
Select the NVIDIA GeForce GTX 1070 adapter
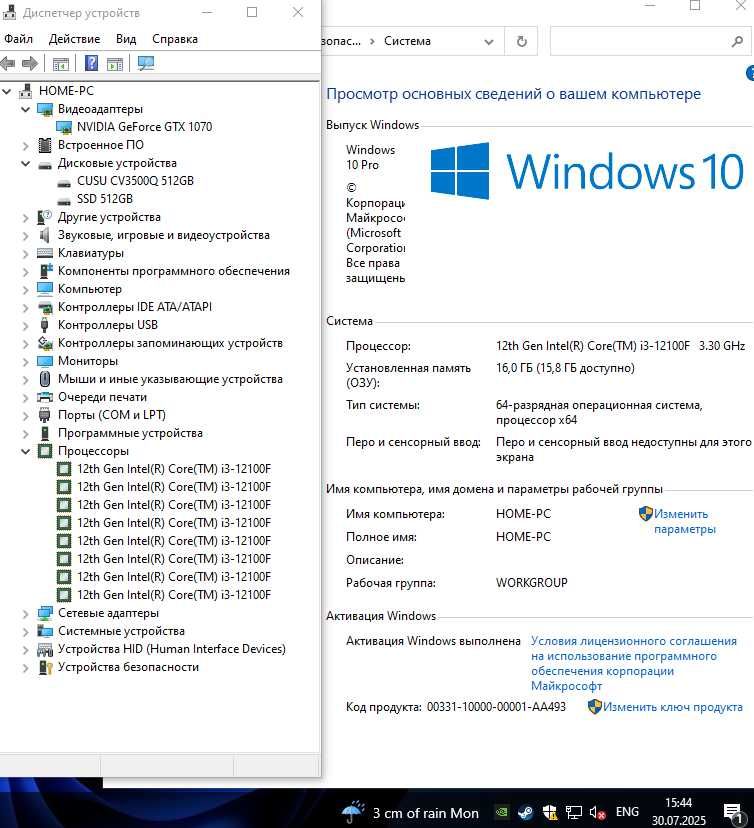click(144, 127)
